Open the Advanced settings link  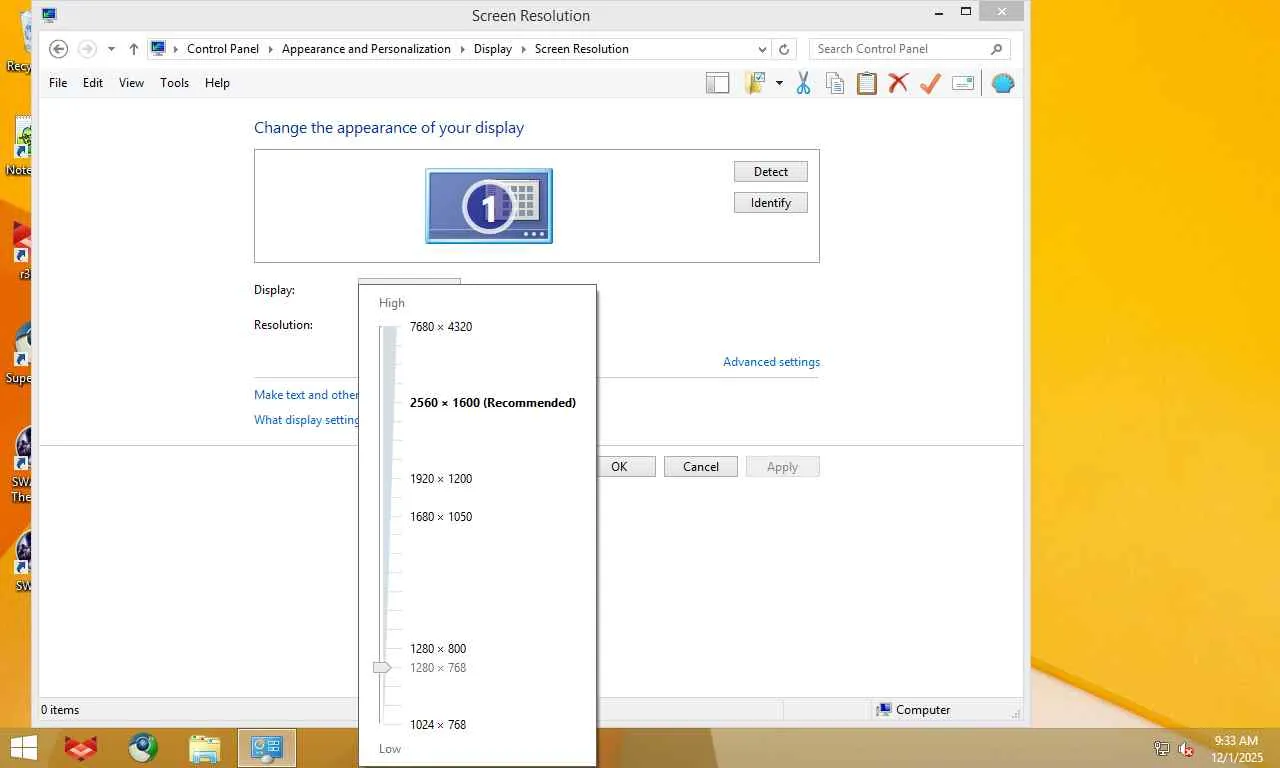pyautogui.click(x=771, y=362)
